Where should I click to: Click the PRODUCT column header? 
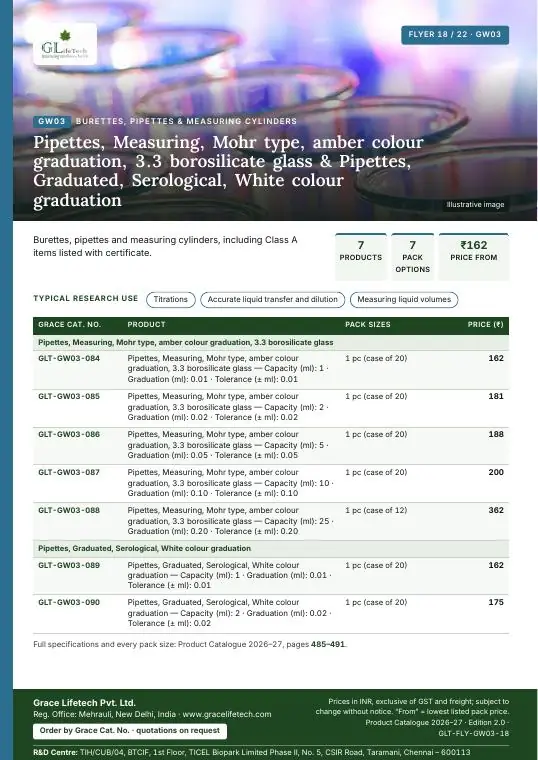146,325
